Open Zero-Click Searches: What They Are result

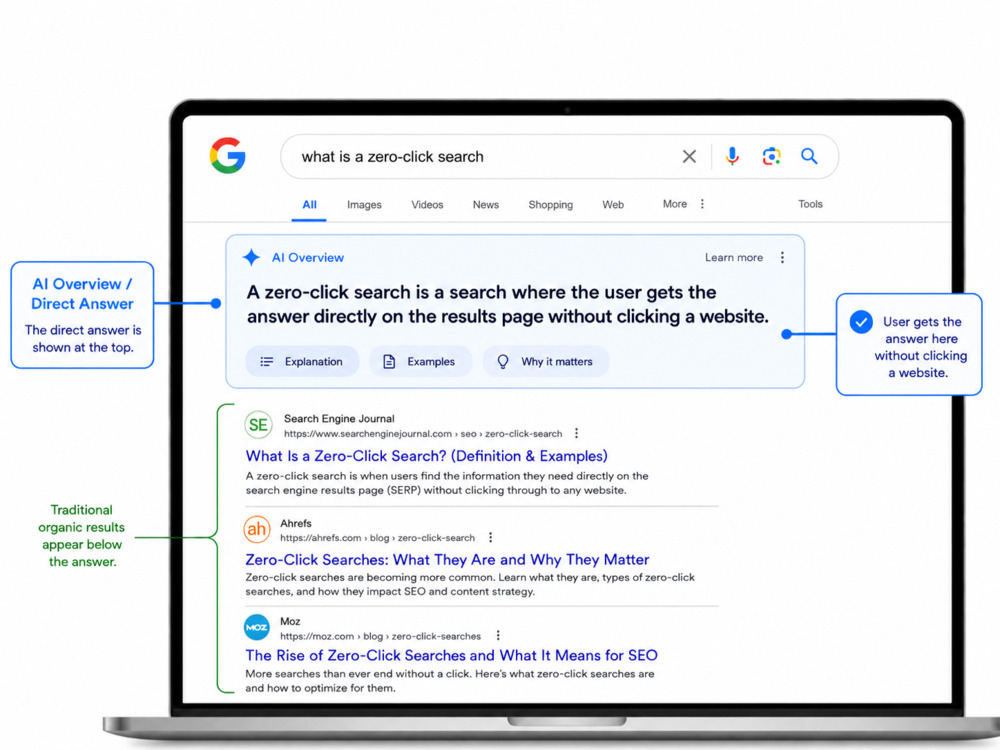pos(447,560)
